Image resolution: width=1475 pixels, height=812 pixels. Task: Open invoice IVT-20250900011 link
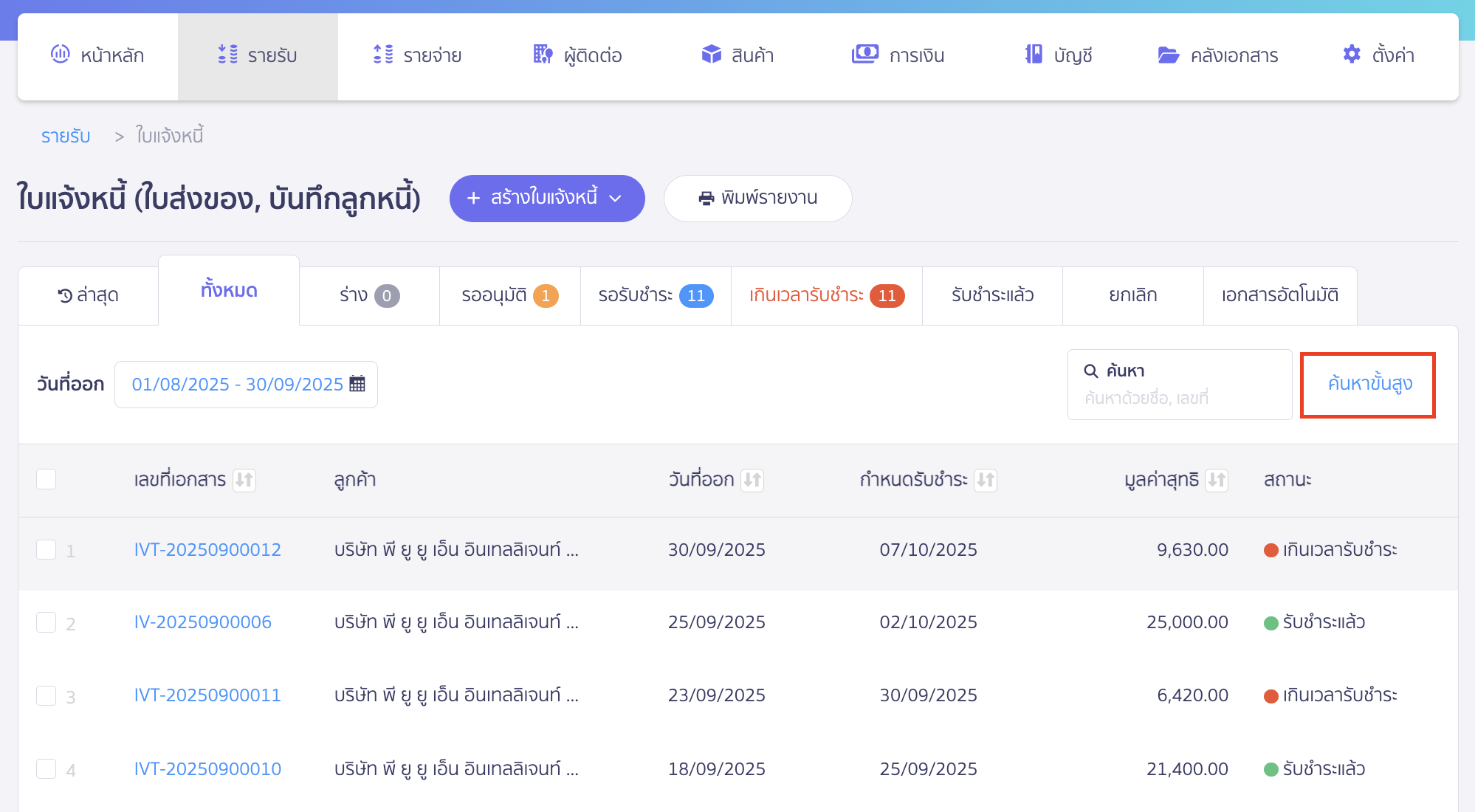click(207, 695)
